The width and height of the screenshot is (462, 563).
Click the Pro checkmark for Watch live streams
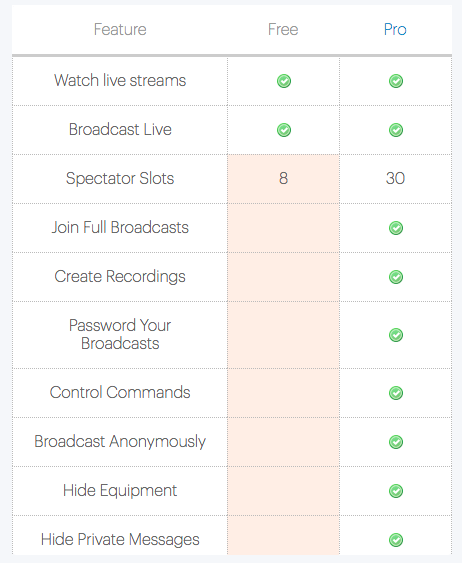[x=396, y=81]
